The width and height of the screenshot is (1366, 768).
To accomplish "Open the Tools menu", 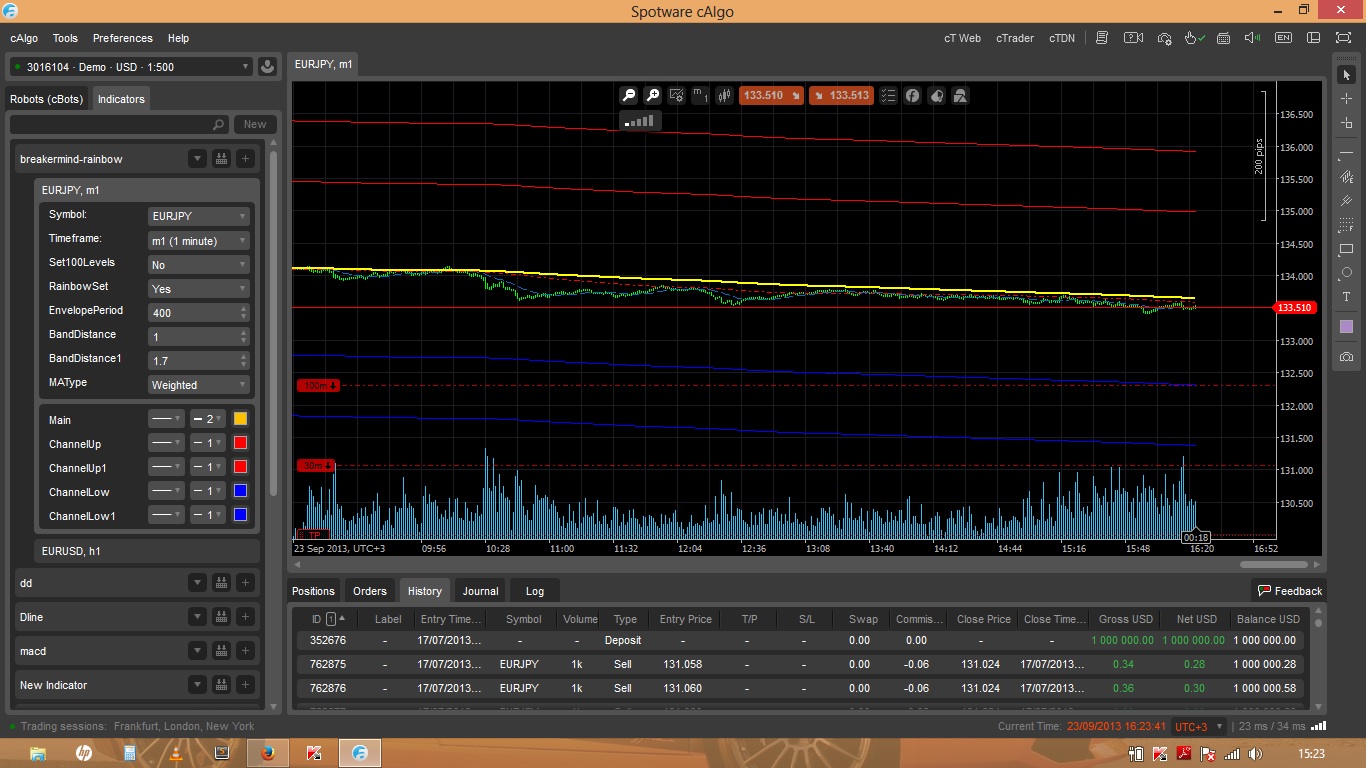I will pyautogui.click(x=65, y=38).
